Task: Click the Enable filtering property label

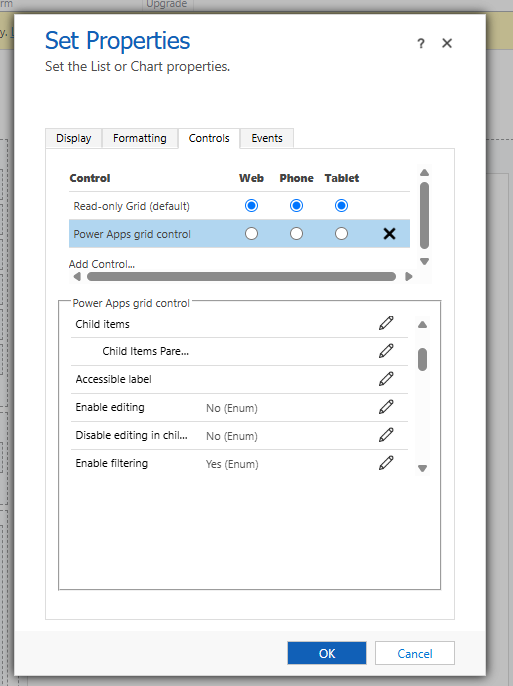Action: pyautogui.click(x=112, y=463)
